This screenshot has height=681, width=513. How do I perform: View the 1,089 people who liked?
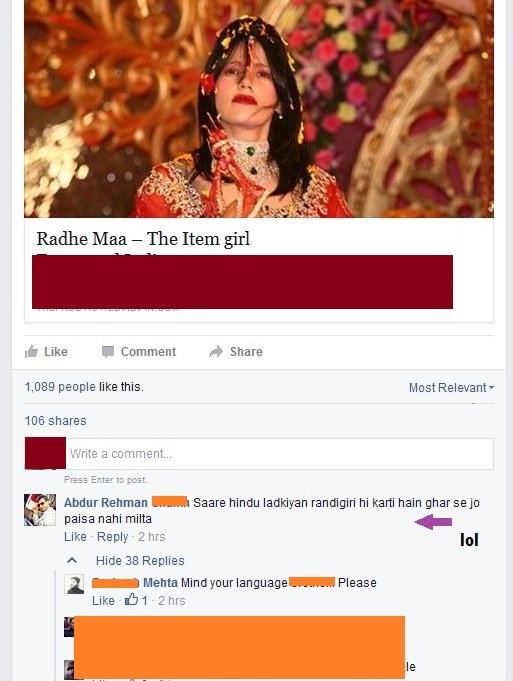click(x=60, y=387)
